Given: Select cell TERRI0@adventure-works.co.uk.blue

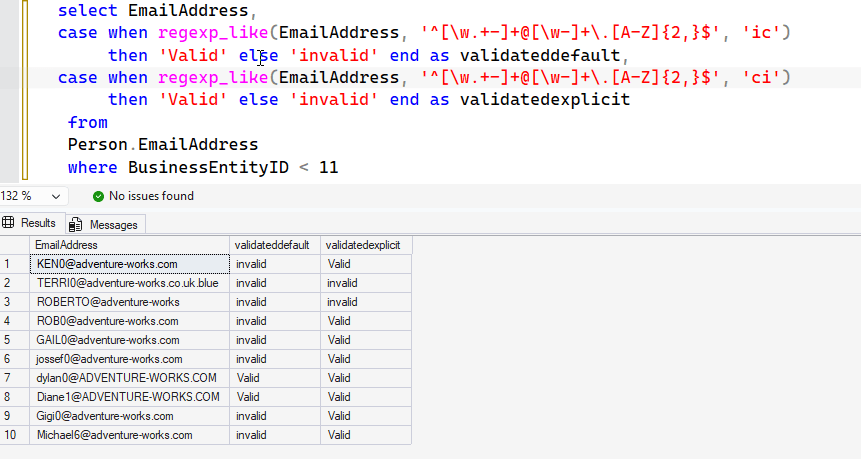Looking at the screenshot, I should [130, 283].
